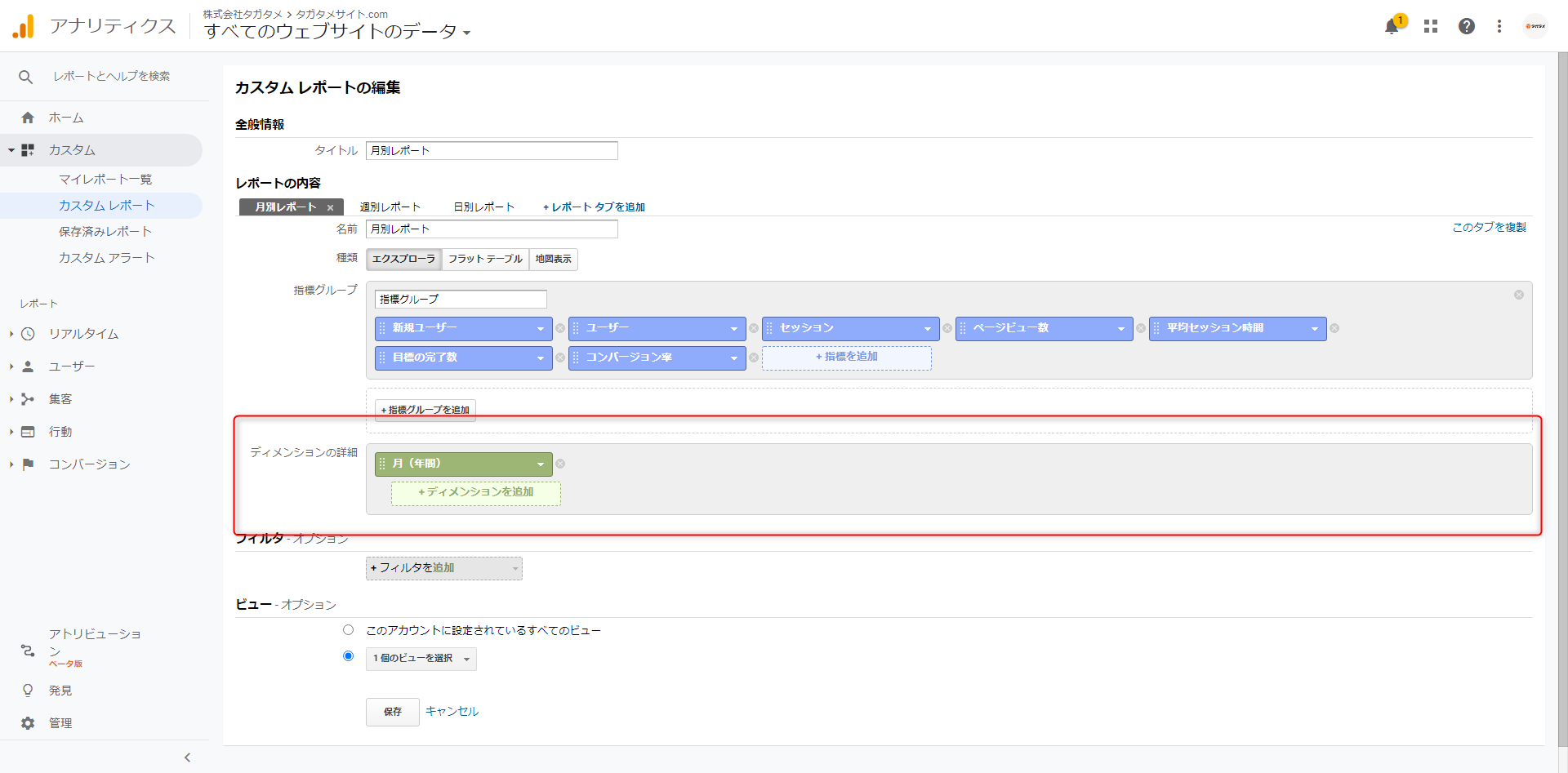Click the リアルタイム clock icon
Viewport: 1568px width, 773px height.
(x=28, y=334)
